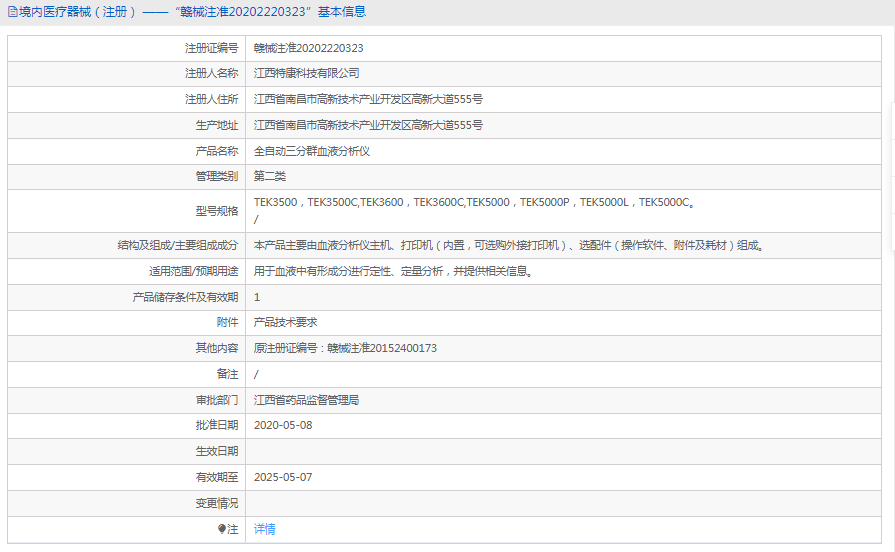Image resolution: width=895 pixels, height=552 pixels.
Task: Select the storage condition value 1
Action: (x=257, y=297)
